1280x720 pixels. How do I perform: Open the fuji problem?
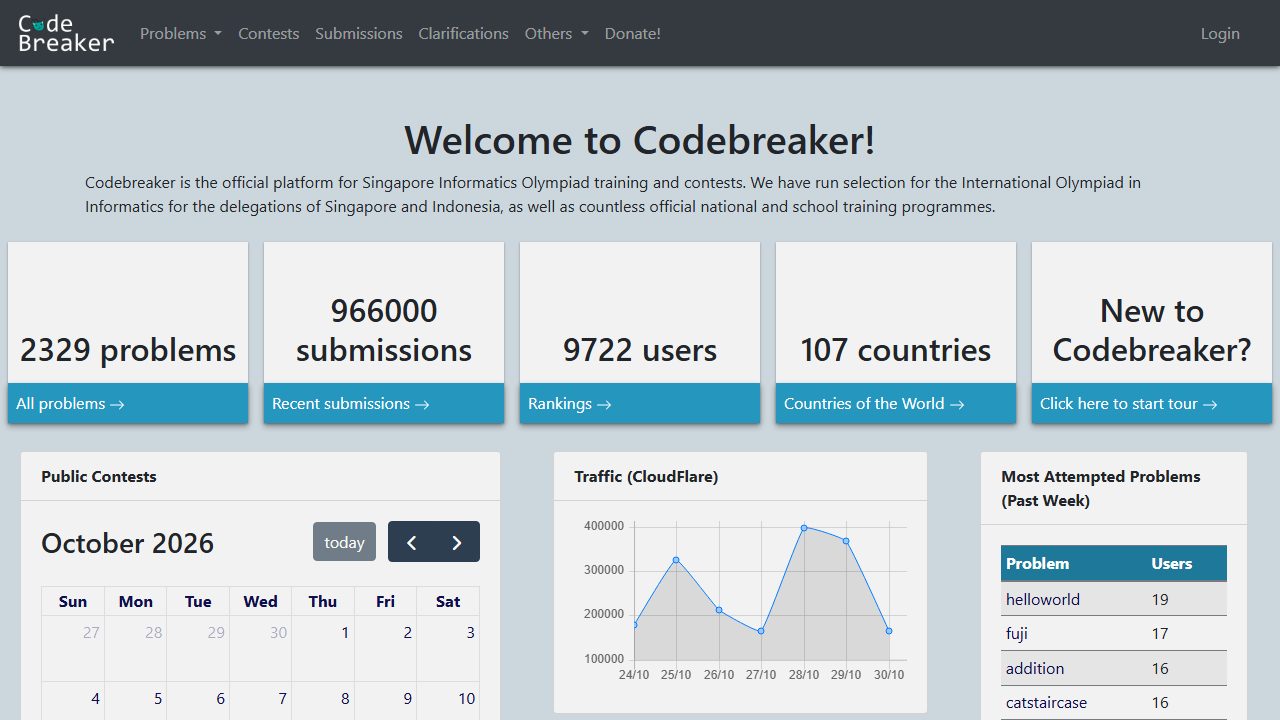1017,634
